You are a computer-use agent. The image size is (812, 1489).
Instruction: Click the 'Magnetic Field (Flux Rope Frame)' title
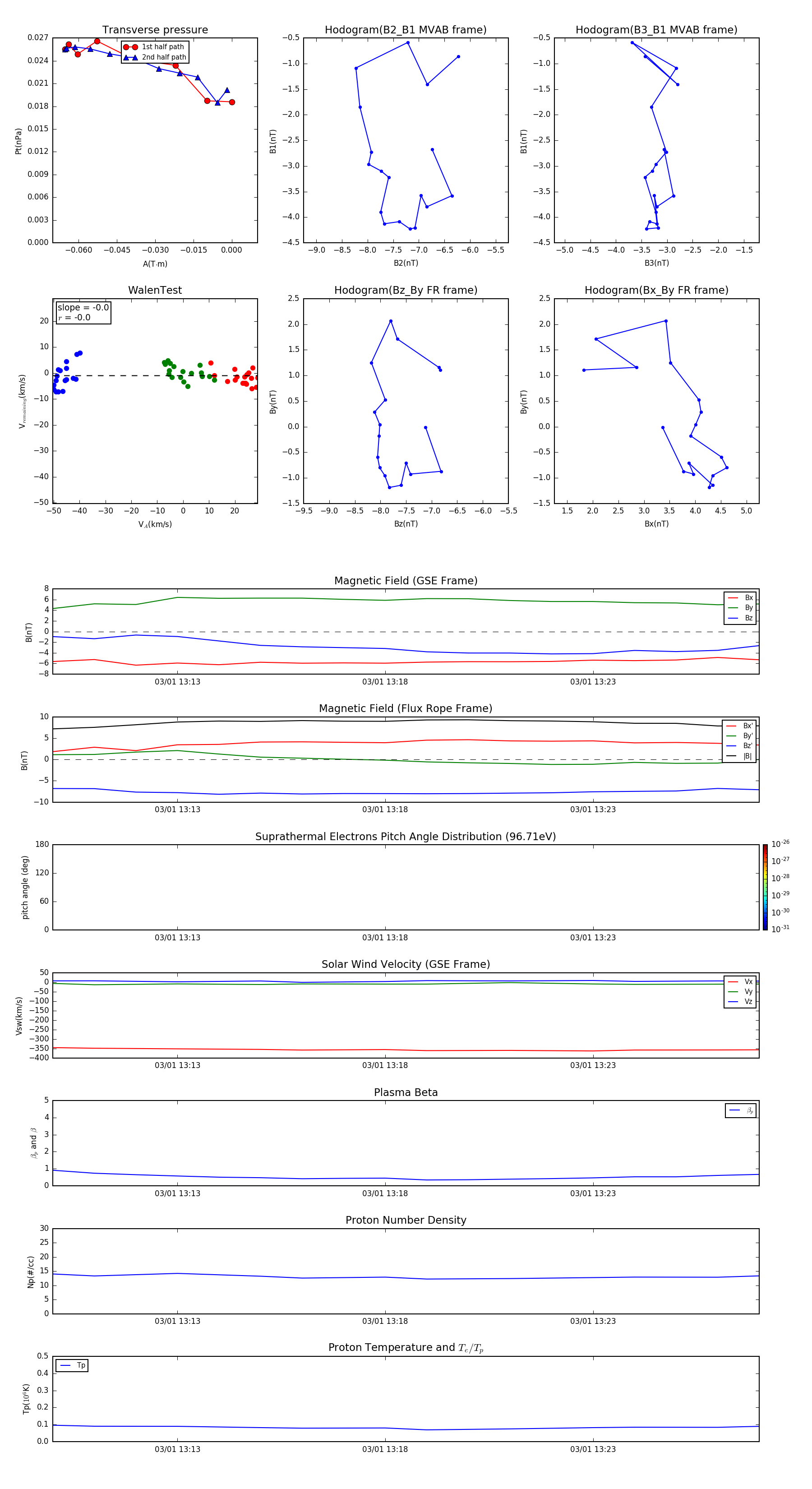[406, 709]
